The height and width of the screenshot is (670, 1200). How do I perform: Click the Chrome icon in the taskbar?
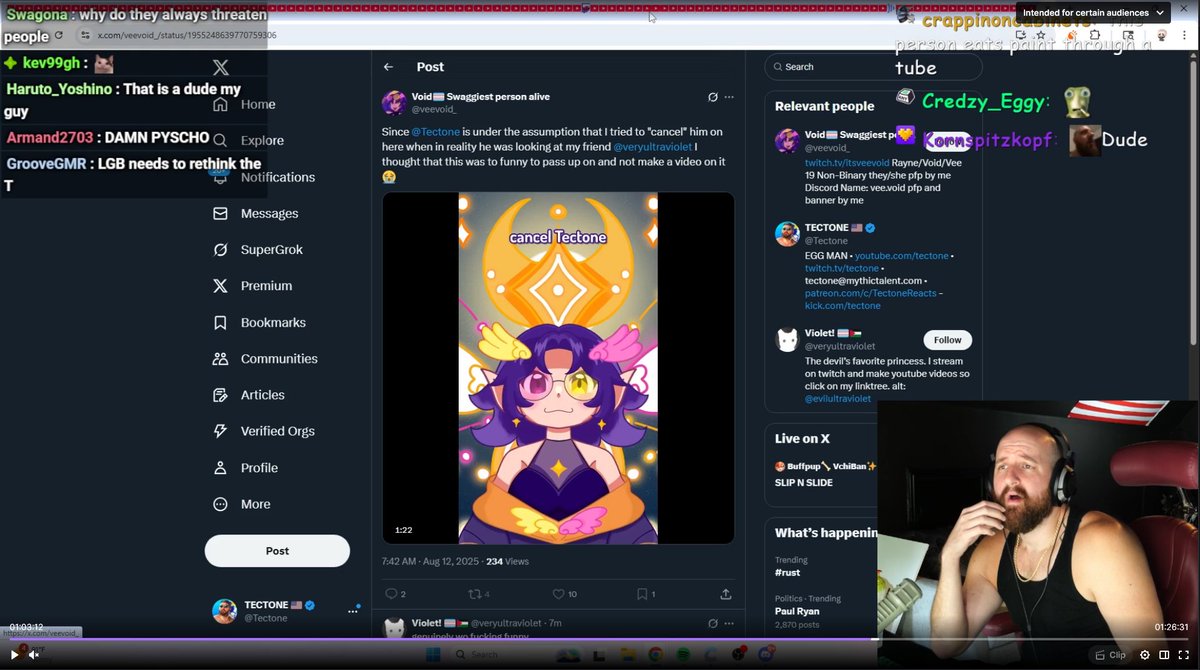655,654
